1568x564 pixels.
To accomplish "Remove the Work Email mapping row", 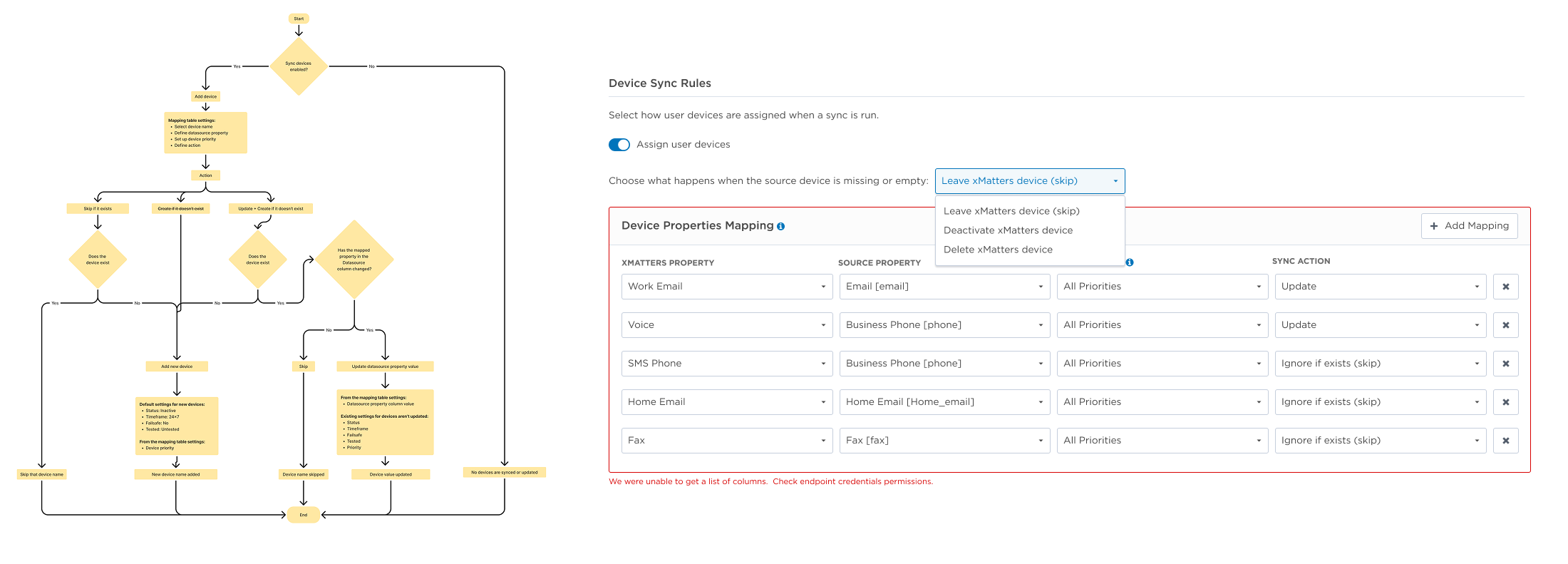I will [x=1505, y=287].
